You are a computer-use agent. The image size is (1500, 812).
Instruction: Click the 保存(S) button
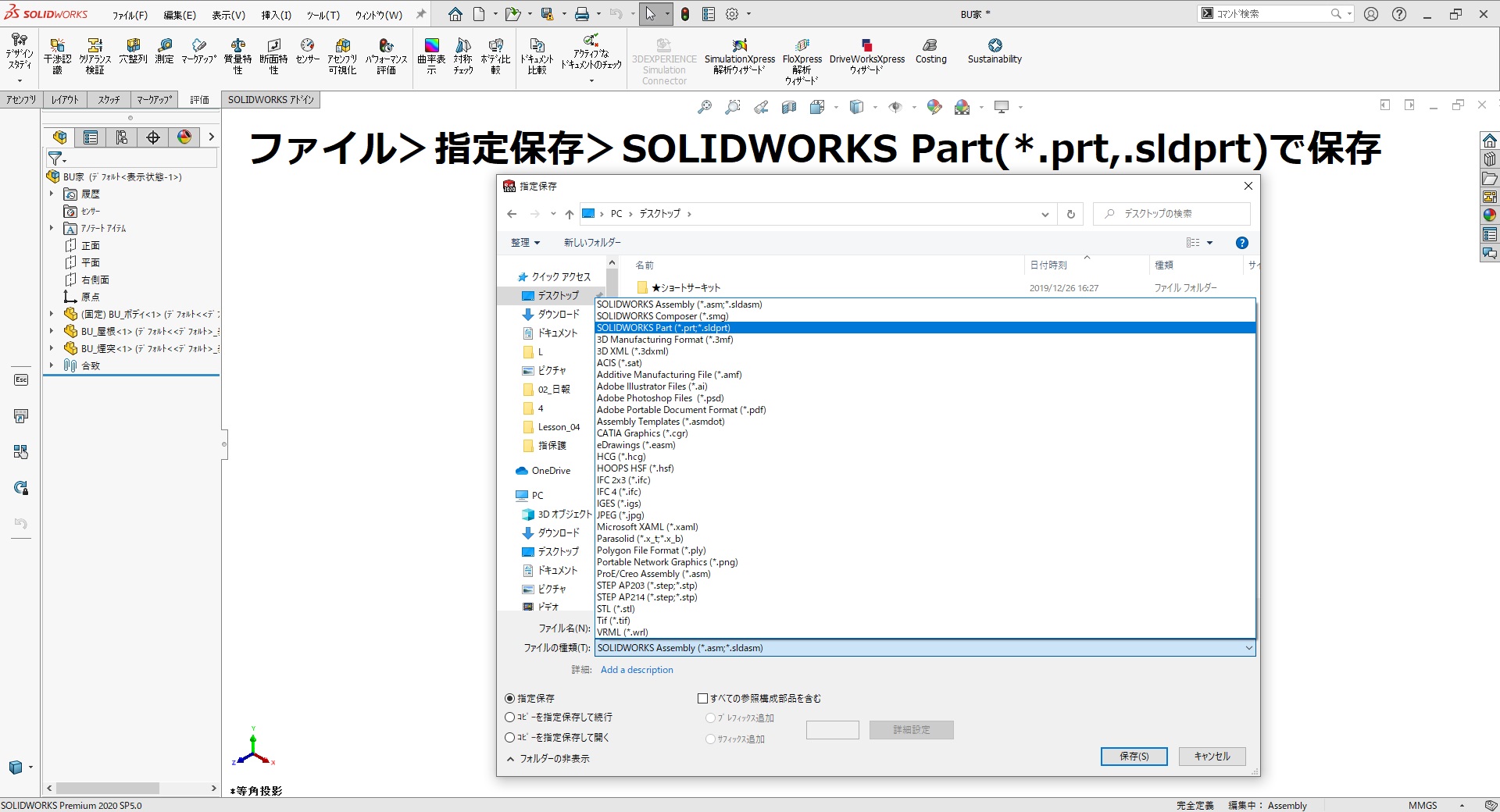(1134, 756)
